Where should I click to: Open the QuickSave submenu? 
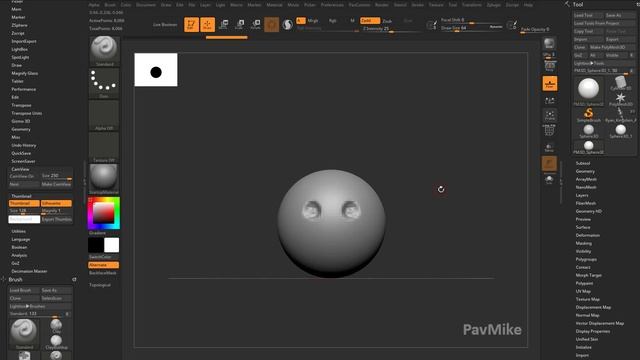21,153
